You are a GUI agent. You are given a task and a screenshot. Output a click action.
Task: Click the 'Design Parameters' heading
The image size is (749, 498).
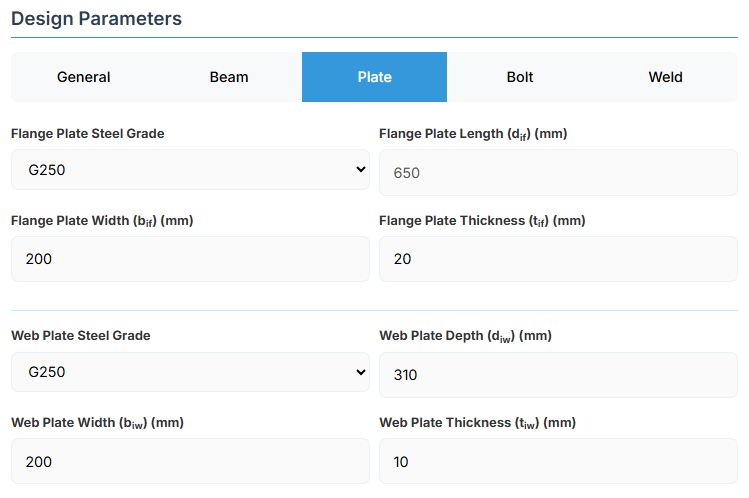coord(96,18)
